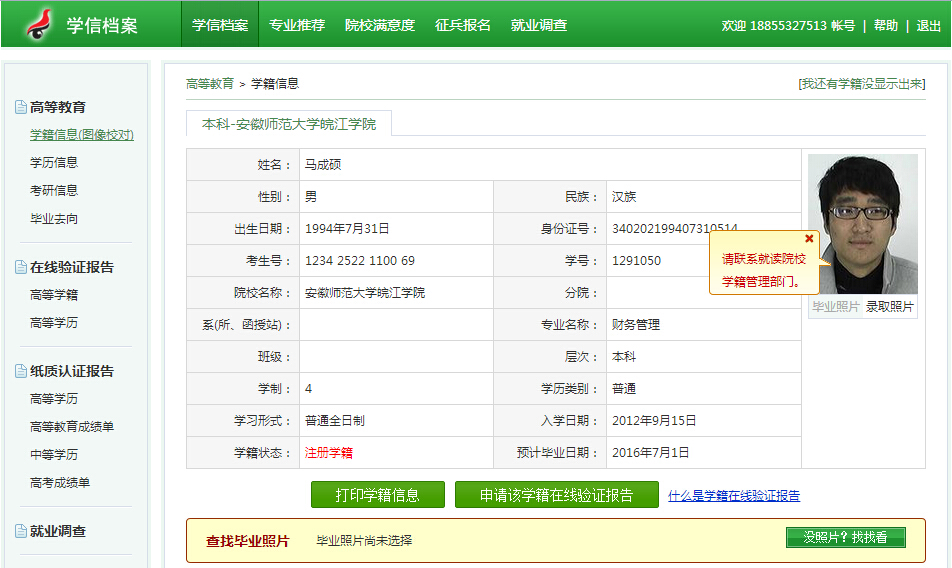Click the 申请该学籍在线验证报告 button

(557, 495)
